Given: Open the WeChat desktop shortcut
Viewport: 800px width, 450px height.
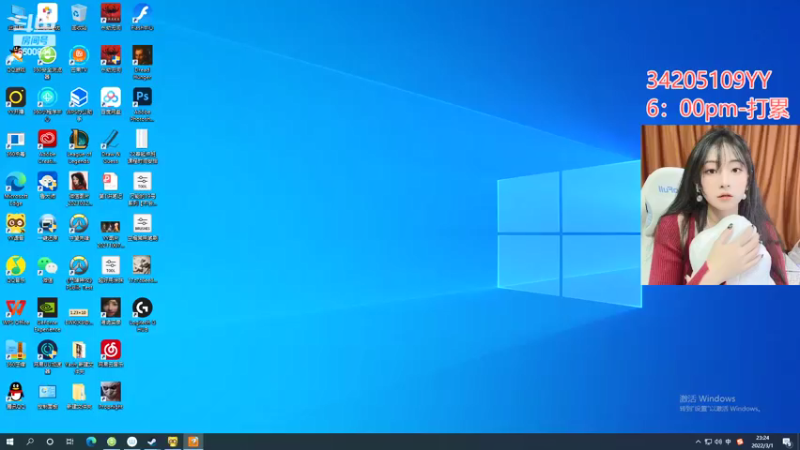Looking at the screenshot, I should [x=47, y=269].
